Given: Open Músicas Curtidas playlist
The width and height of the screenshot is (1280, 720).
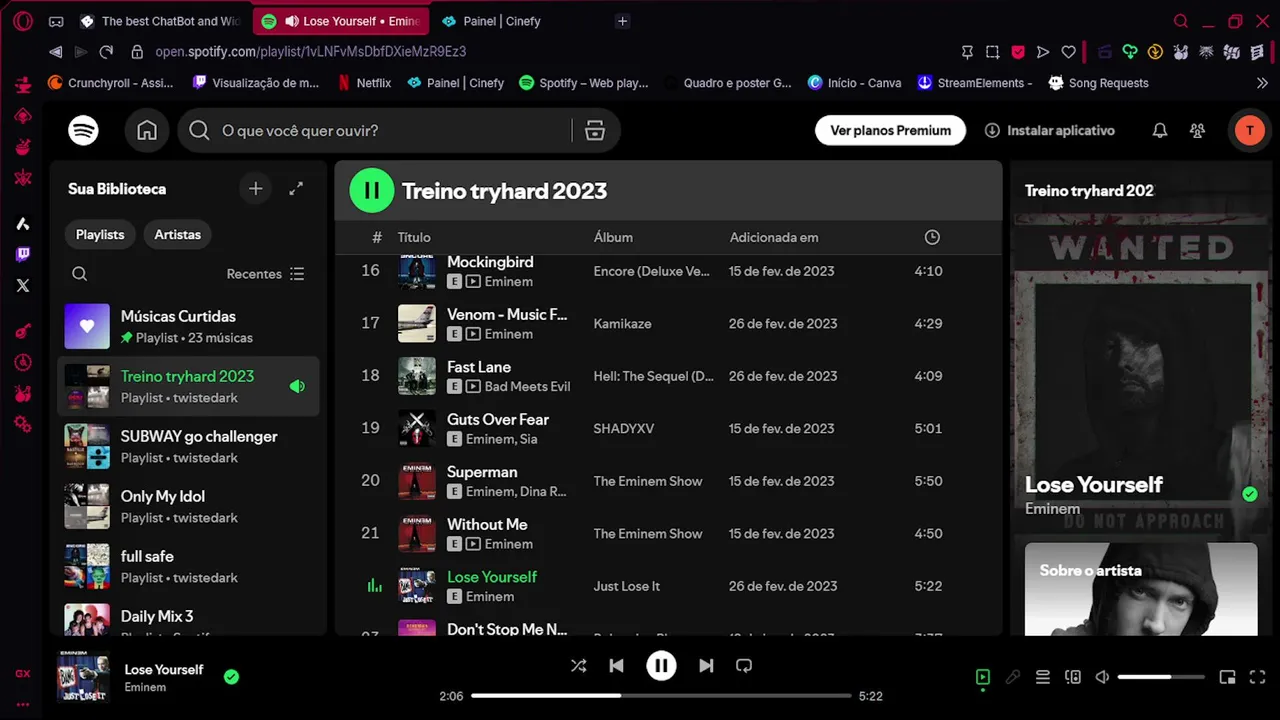Looking at the screenshot, I should (188, 326).
